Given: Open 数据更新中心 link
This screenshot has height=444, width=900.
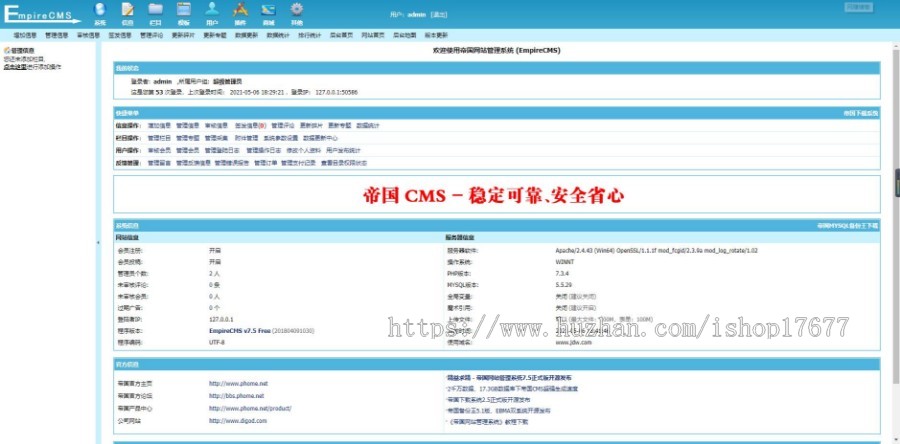Looking at the screenshot, I should tap(320, 138).
